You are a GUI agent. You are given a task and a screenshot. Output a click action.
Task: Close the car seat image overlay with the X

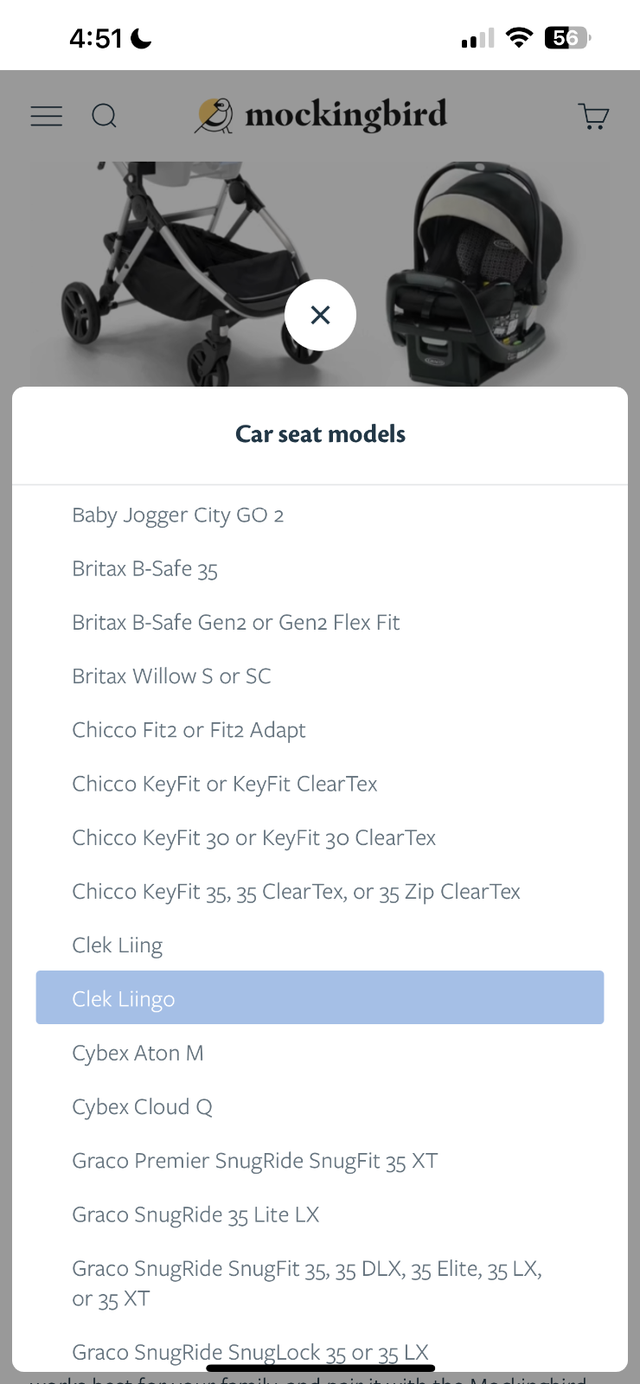(x=320, y=315)
